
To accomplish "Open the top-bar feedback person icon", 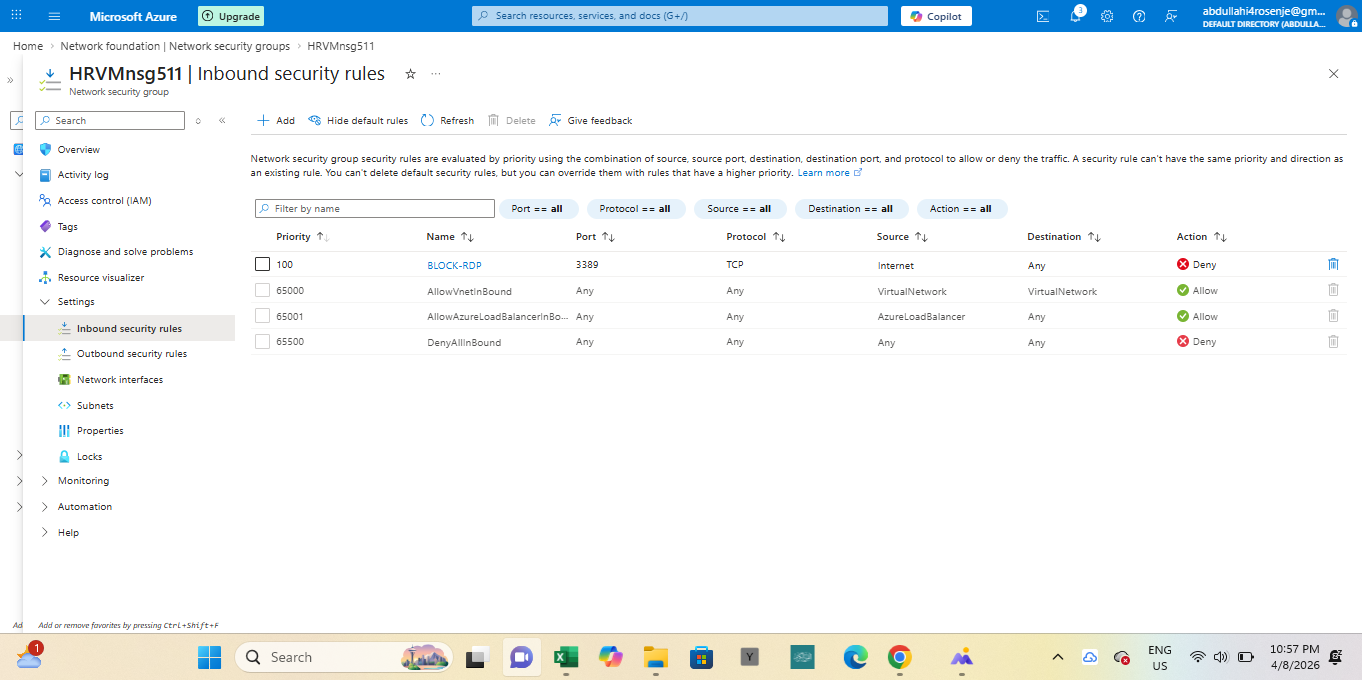I will pyautogui.click(x=1171, y=16).
